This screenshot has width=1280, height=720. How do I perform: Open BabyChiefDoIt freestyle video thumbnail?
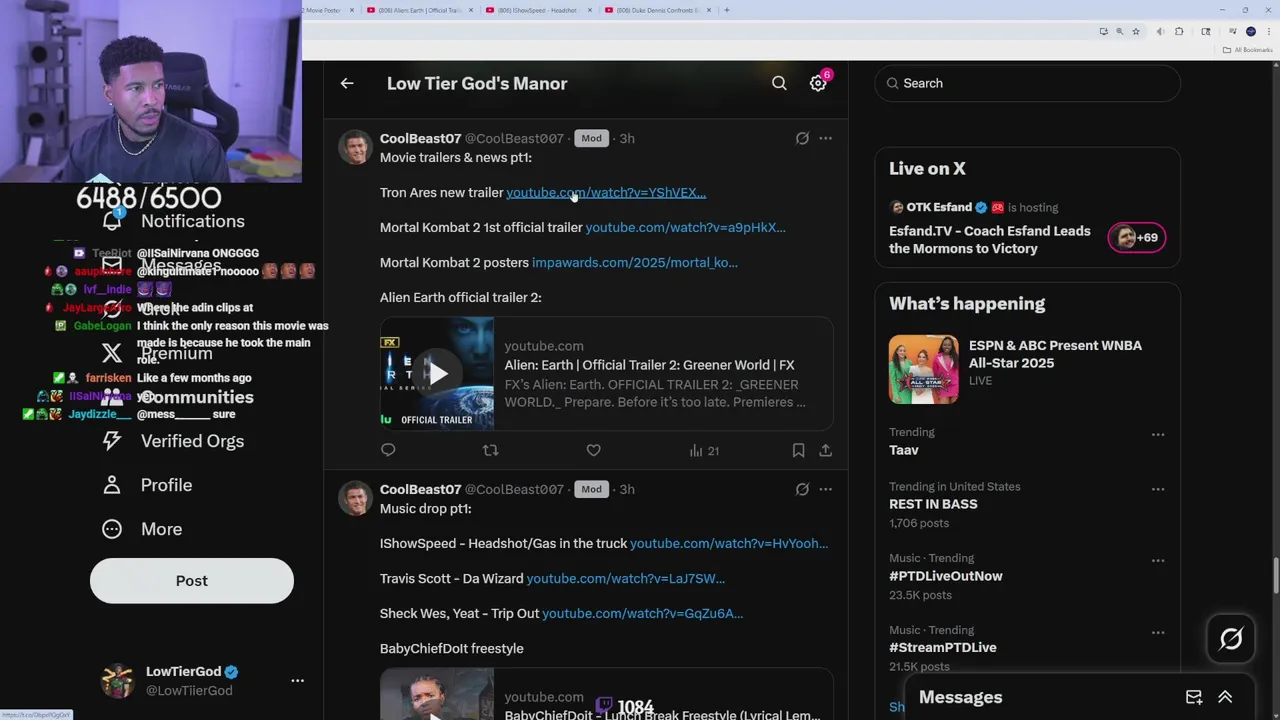pyautogui.click(x=437, y=695)
